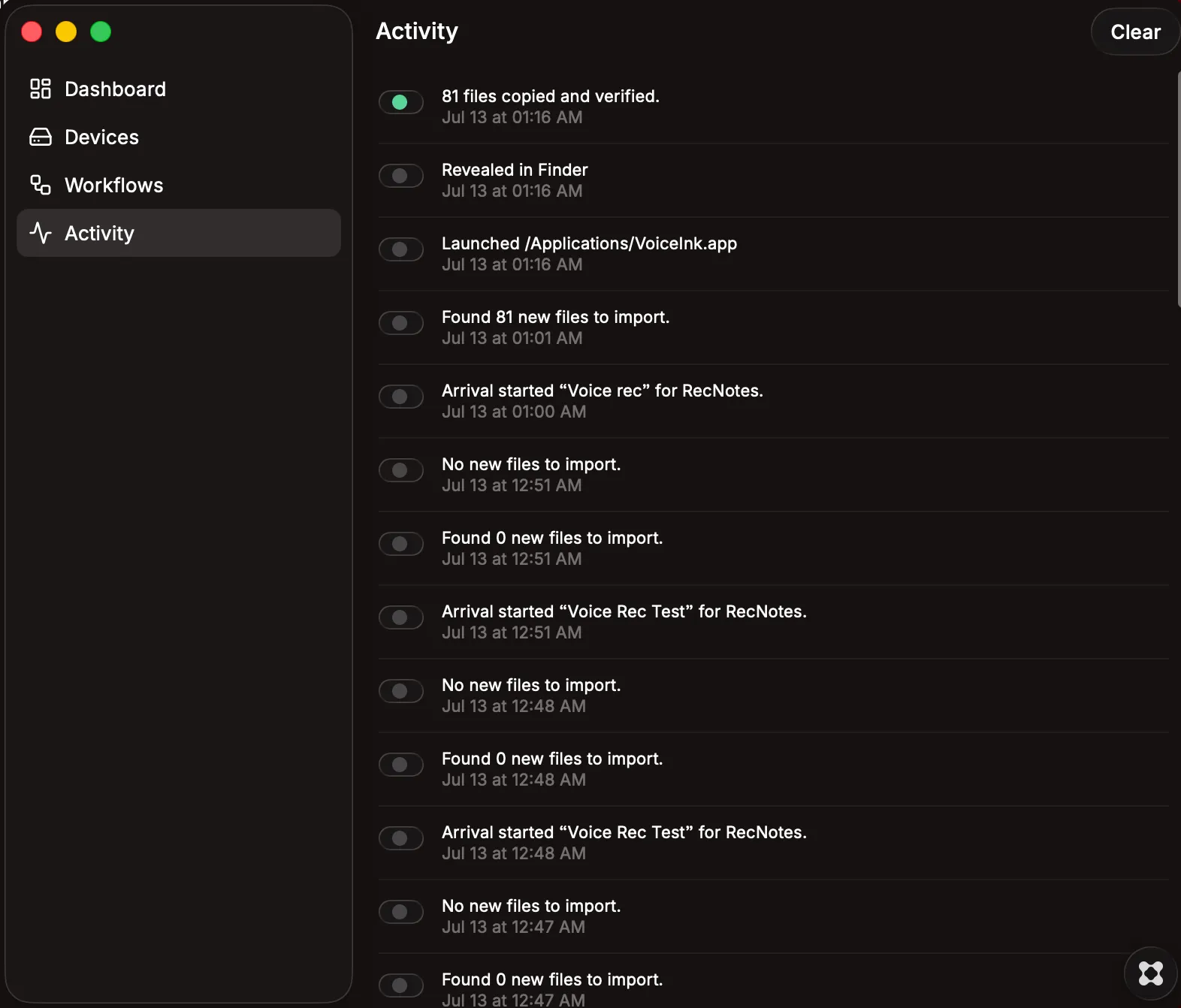Open Workflows from the sidebar
This screenshot has height=1008, width=1181.
[179, 185]
